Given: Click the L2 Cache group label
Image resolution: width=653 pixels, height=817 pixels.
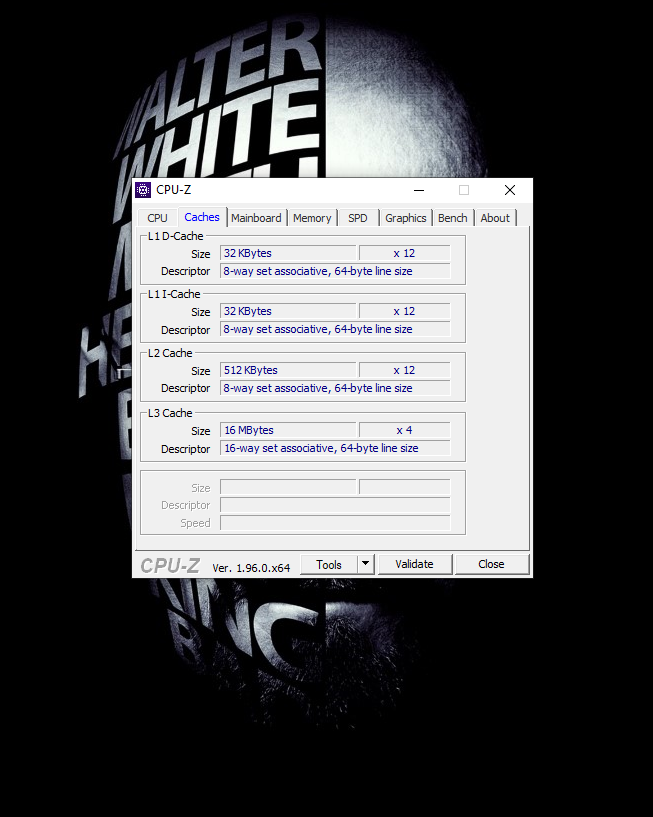Looking at the screenshot, I should pyautogui.click(x=170, y=353).
